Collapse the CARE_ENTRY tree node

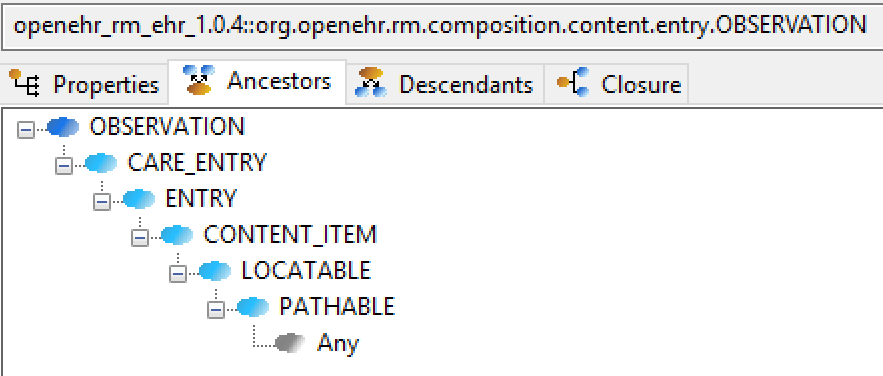(64, 166)
